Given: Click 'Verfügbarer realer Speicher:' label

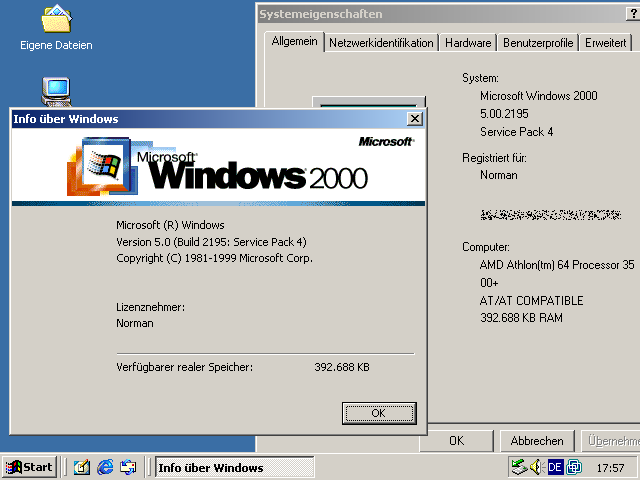Looking at the screenshot, I should pyautogui.click(x=184, y=367).
